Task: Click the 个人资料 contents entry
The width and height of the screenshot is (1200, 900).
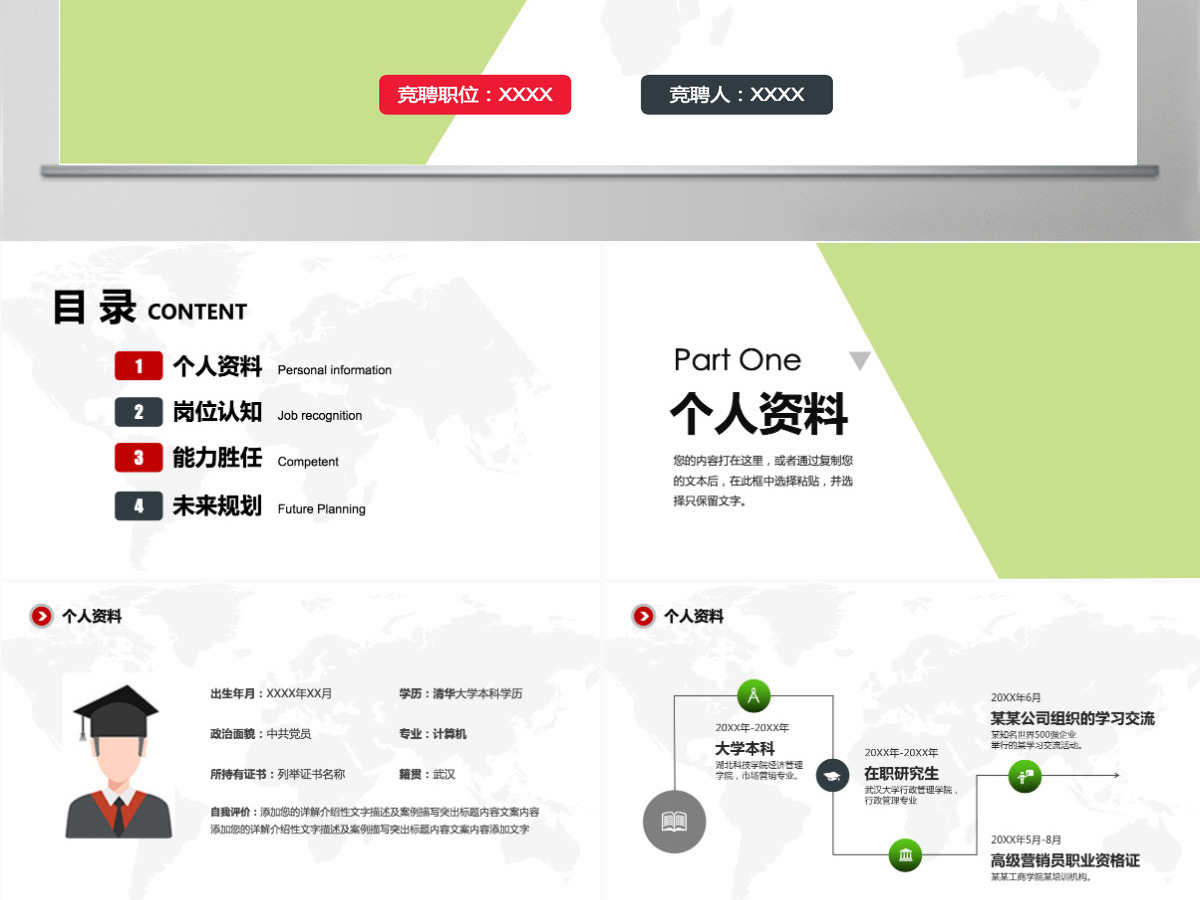Action: [217, 366]
